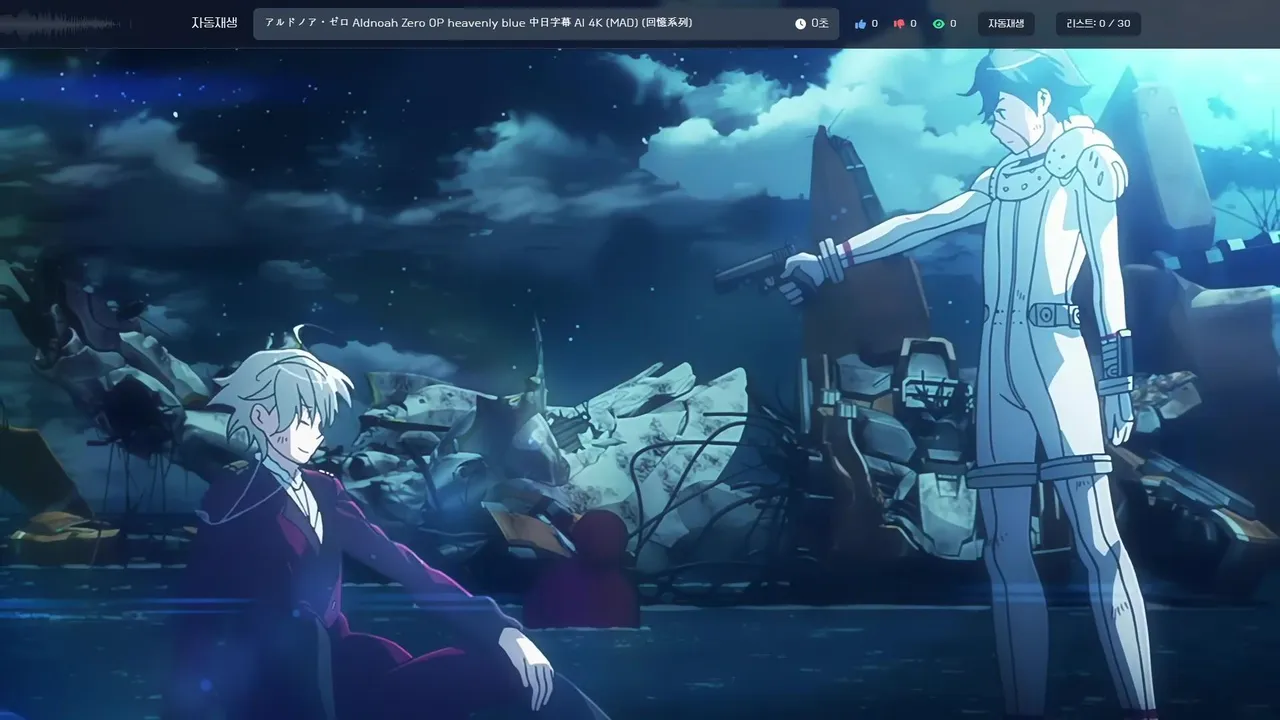
Task: Click the Aldnoah Zero OP heavenly blue title
Action: point(478,23)
